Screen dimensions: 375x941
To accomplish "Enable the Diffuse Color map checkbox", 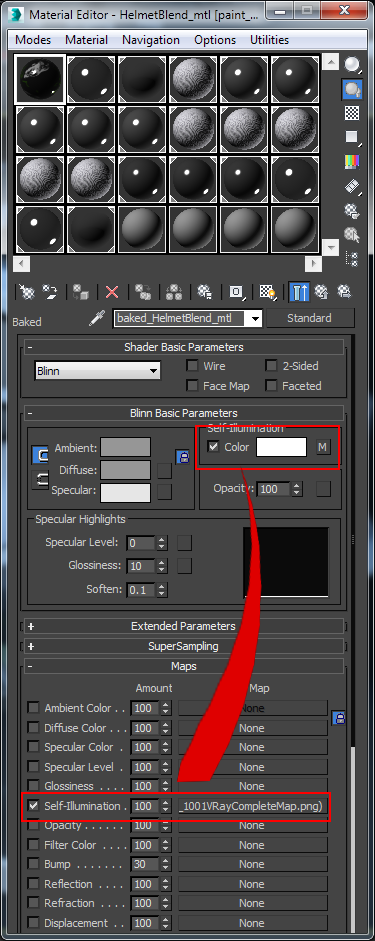I will tap(34, 728).
